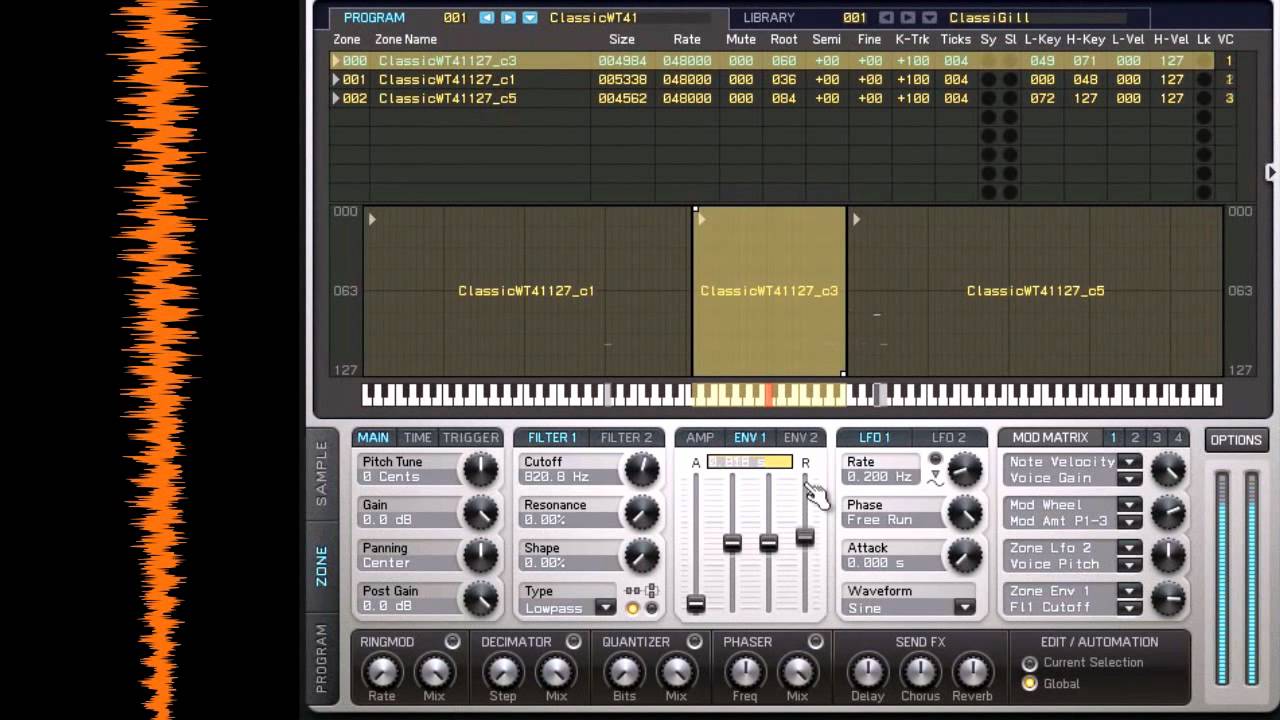
Task: Open the AMP envelope tab
Action: coord(700,438)
